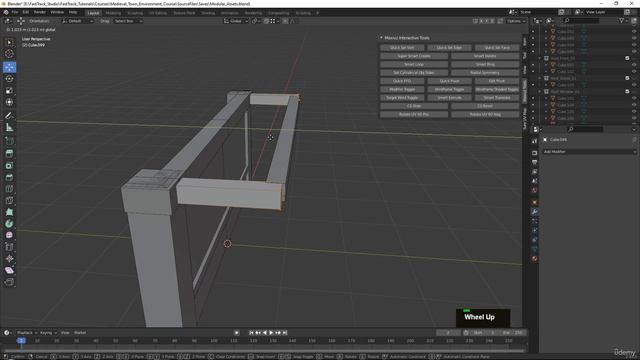The width and height of the screenshot is (640, 360).
Task: Select the Spin tool
Action: point(9,224)
